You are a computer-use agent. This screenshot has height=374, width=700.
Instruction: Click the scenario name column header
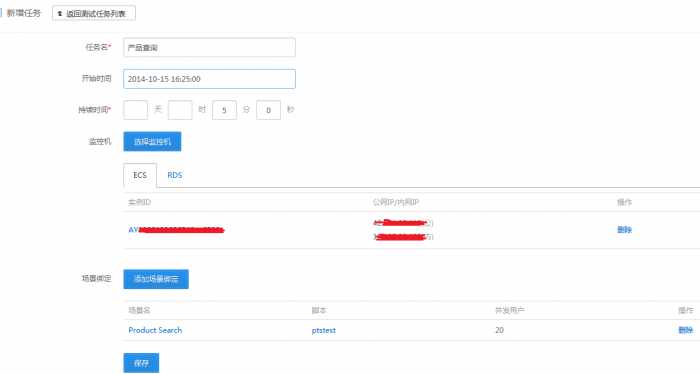(x=139, y=310)
